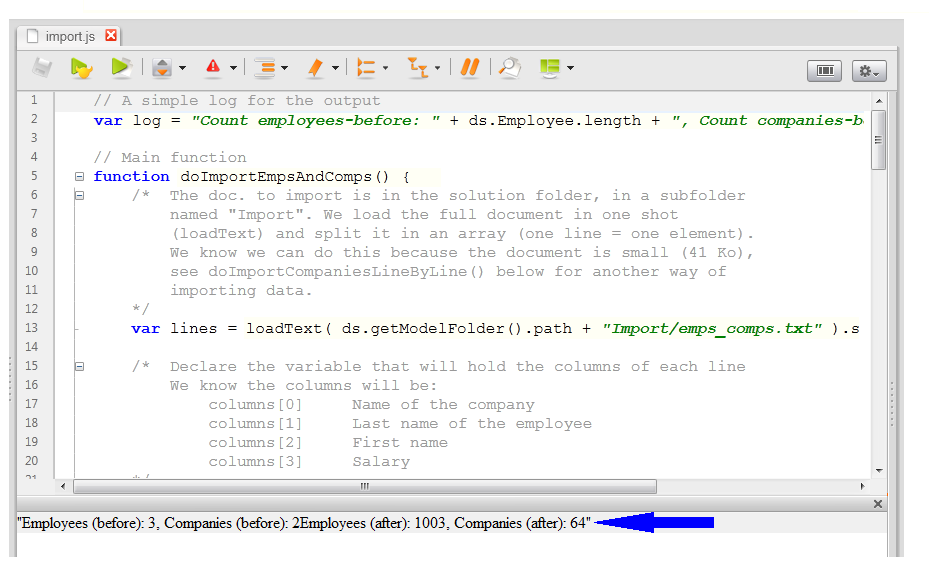Image resolution: width=929 pixels, height=577 pixels.
Task: Collapse the comment block at line 15
Action: [79, 367]
